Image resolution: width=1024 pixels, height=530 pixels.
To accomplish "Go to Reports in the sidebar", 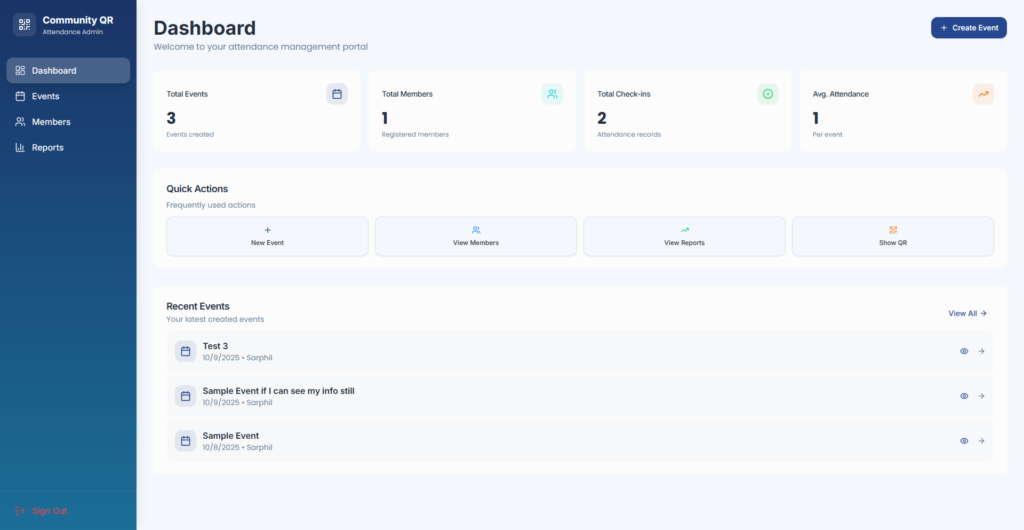I will (x=47, y=147).
